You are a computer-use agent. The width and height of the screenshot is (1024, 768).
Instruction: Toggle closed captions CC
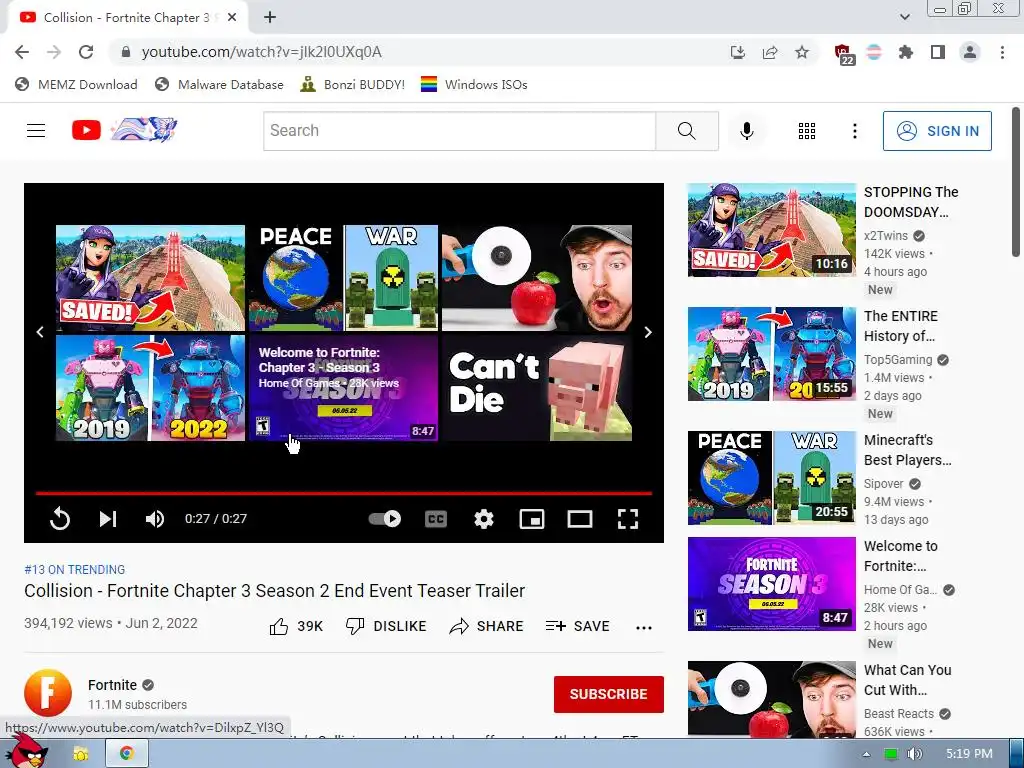click(436, 519)
